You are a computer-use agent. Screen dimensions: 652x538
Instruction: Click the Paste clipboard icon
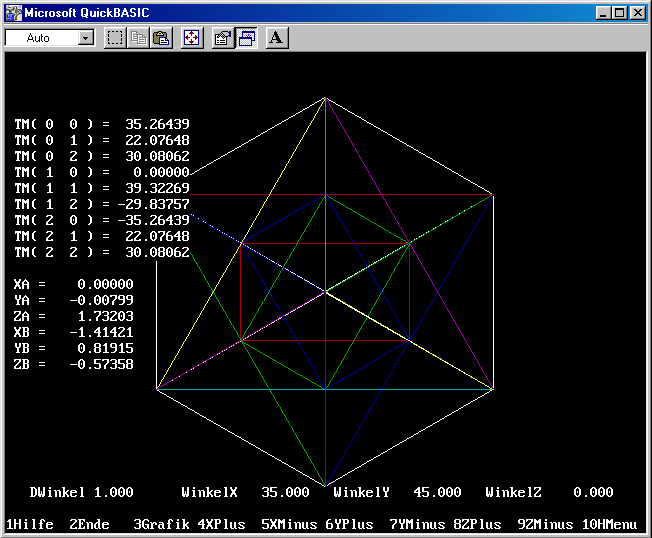click(x=161, y=38)
